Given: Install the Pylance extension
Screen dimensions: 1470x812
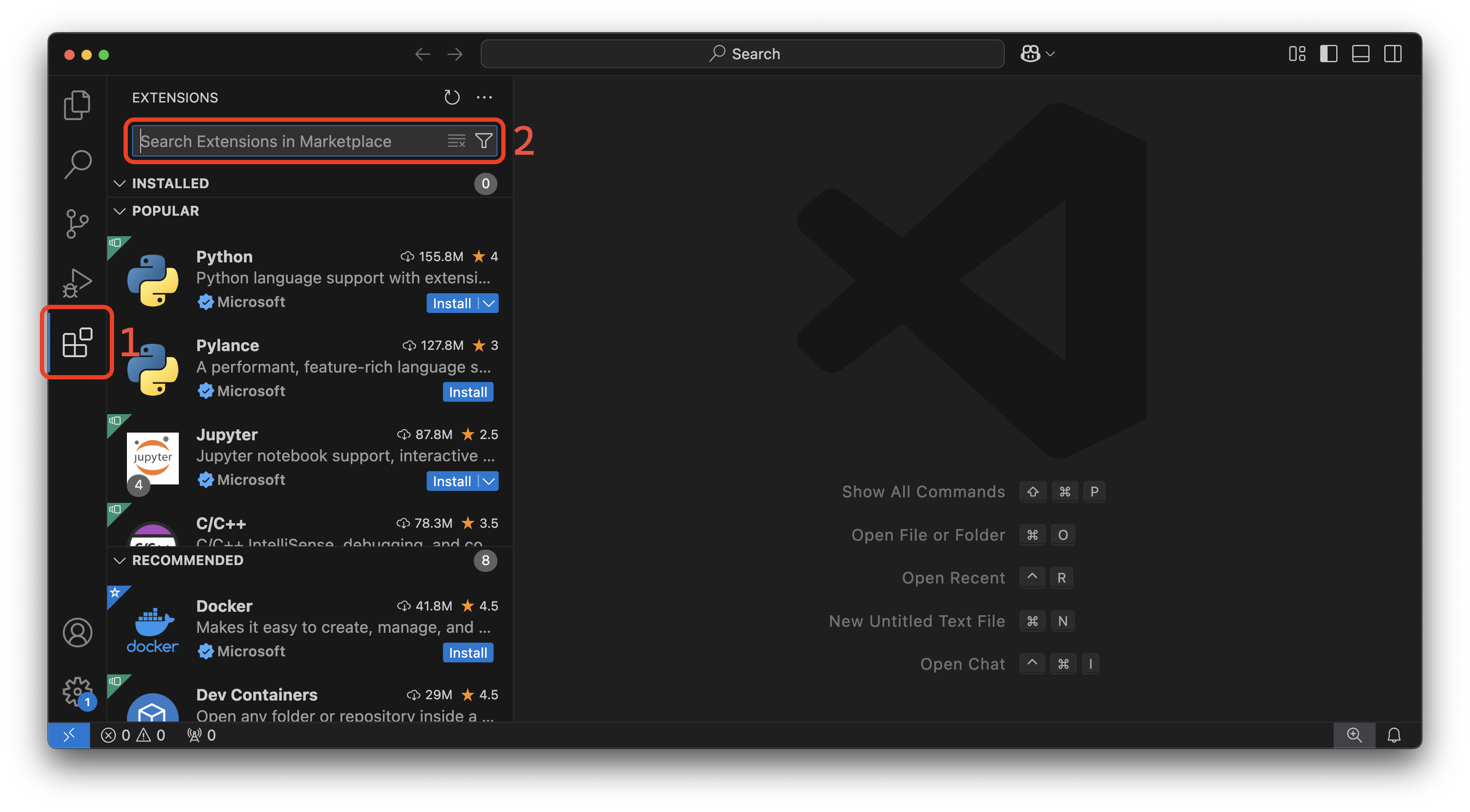Looking at the screenshot, I should pos(467,392).
